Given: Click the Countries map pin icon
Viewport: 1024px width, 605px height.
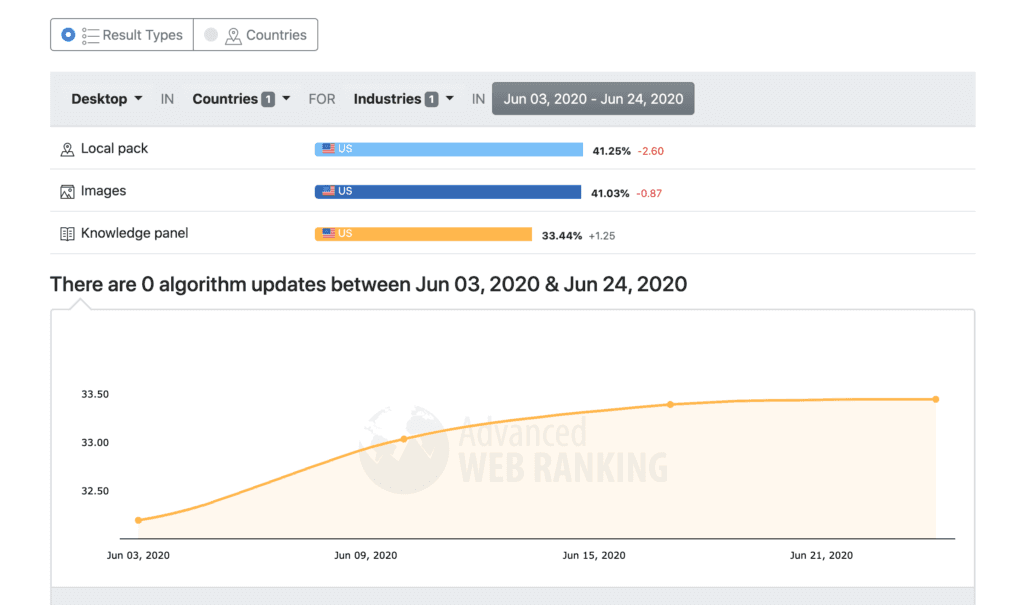Looking at the screenshot, I should 233,36.
